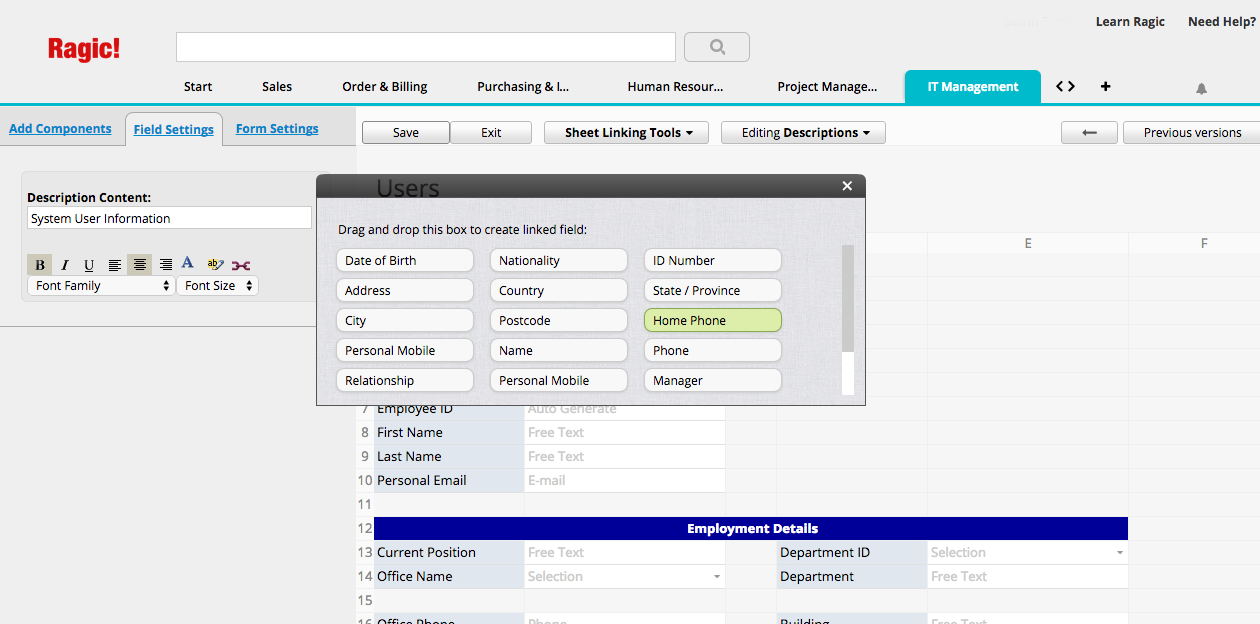Open the Project Management tab
This screenshot has height=624, width=1260.
click(x=827, y=87)
